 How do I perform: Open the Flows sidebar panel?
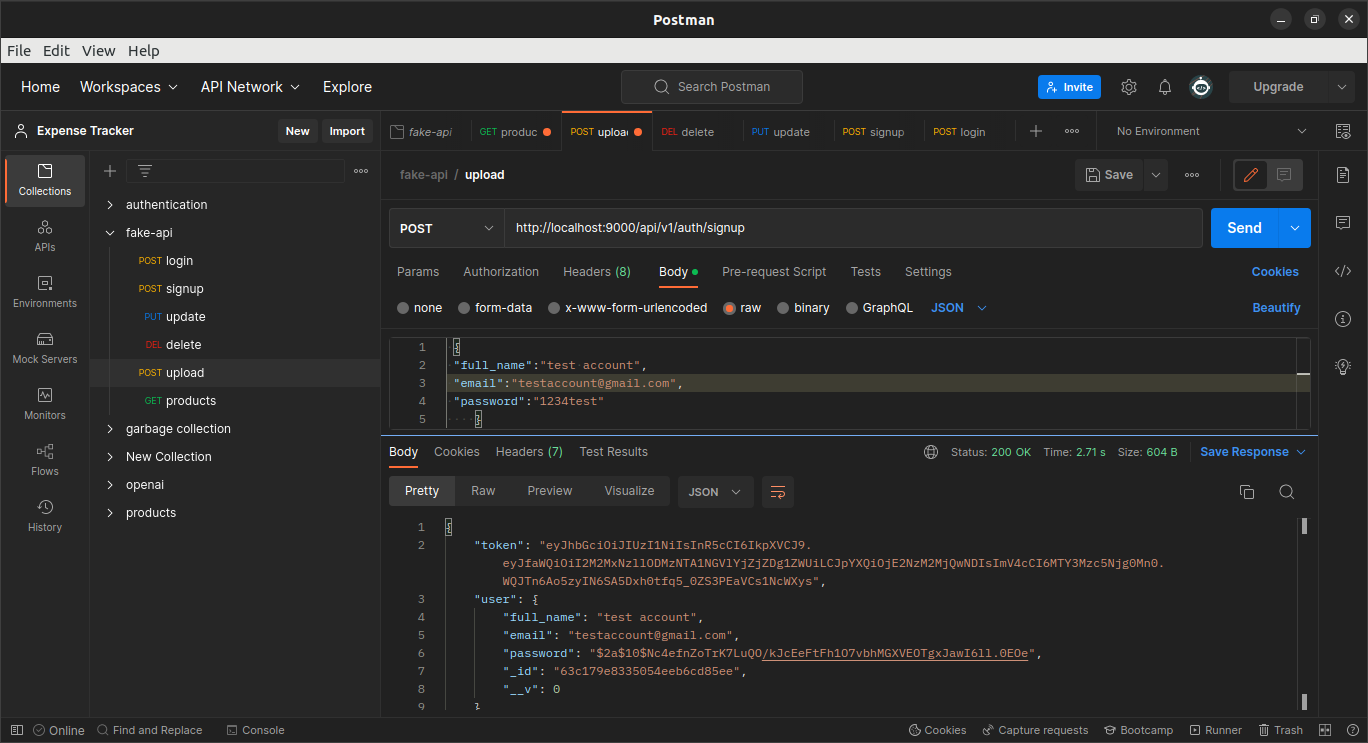(x=45, y=460)
